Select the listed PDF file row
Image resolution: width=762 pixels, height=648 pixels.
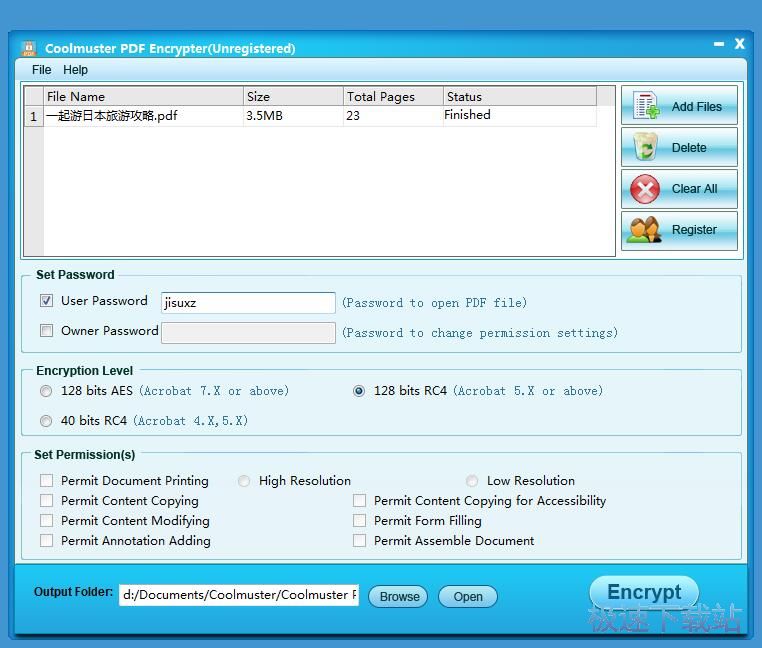tap(140, 116)
